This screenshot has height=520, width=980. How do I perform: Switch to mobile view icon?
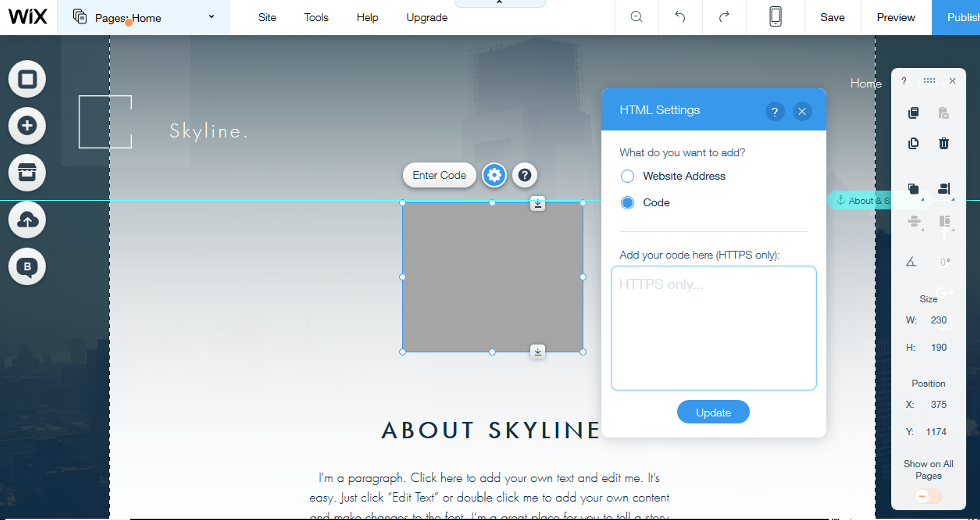pos(775,17)
